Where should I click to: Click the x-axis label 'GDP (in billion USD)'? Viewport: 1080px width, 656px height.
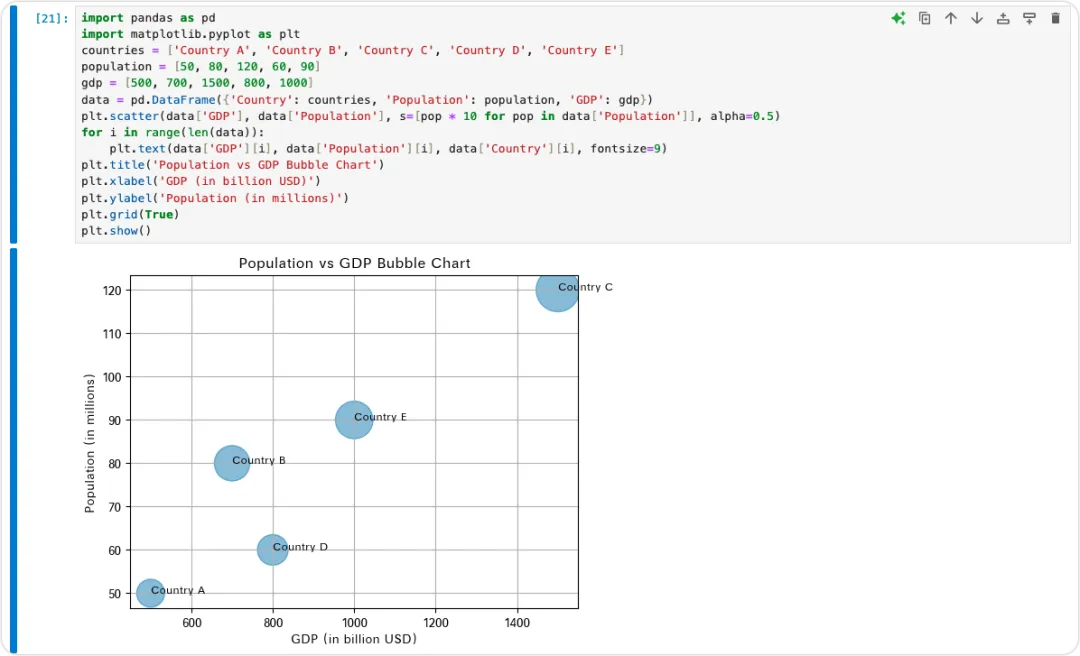coord(354,639)
